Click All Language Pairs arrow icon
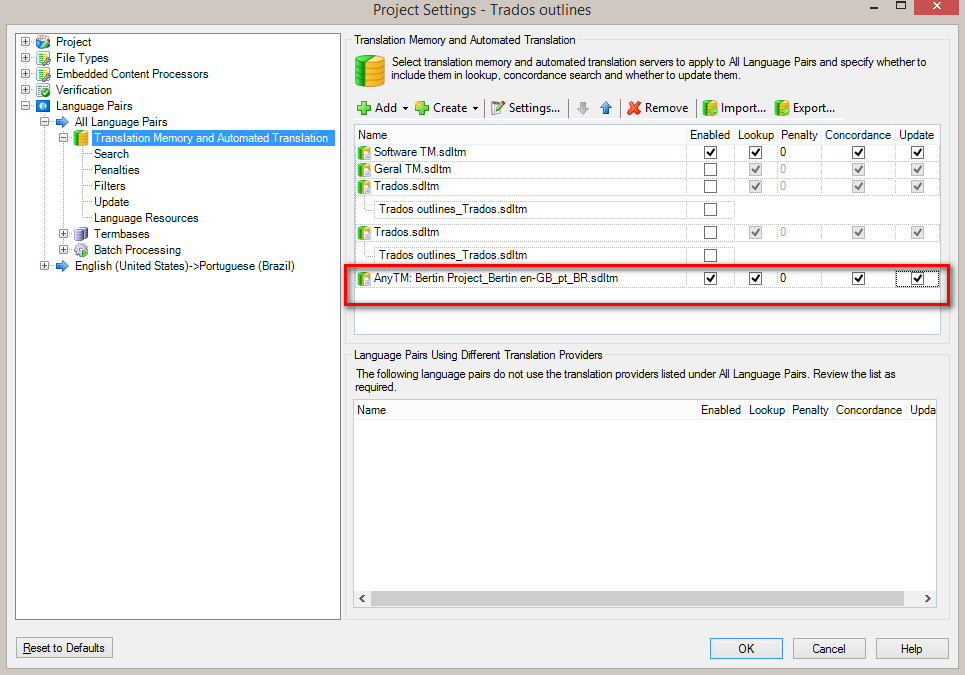The image size is (965, 675). pyautogui.click(x=62, y=122)
